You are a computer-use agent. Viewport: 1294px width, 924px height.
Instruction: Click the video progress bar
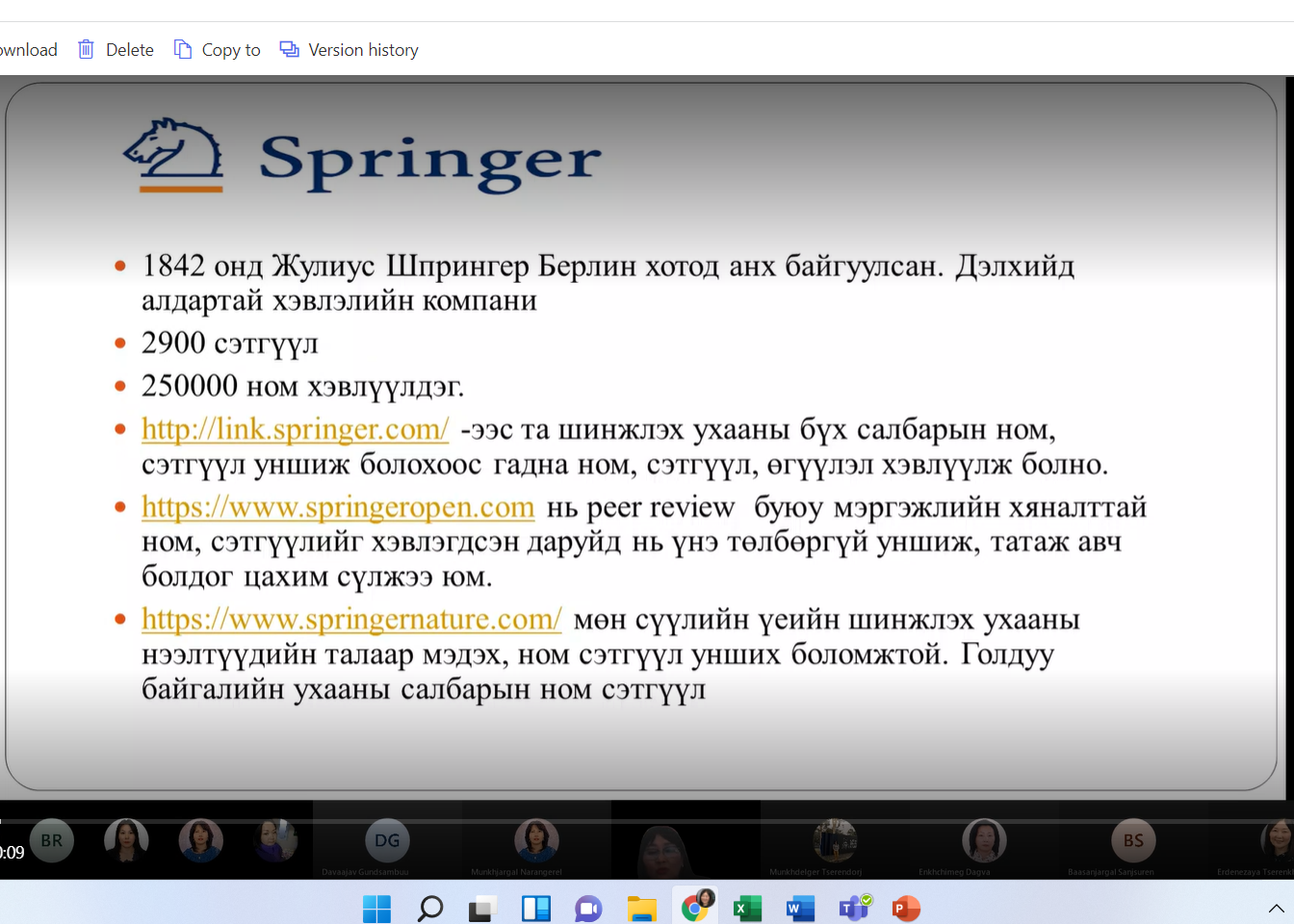coord(647,822)
